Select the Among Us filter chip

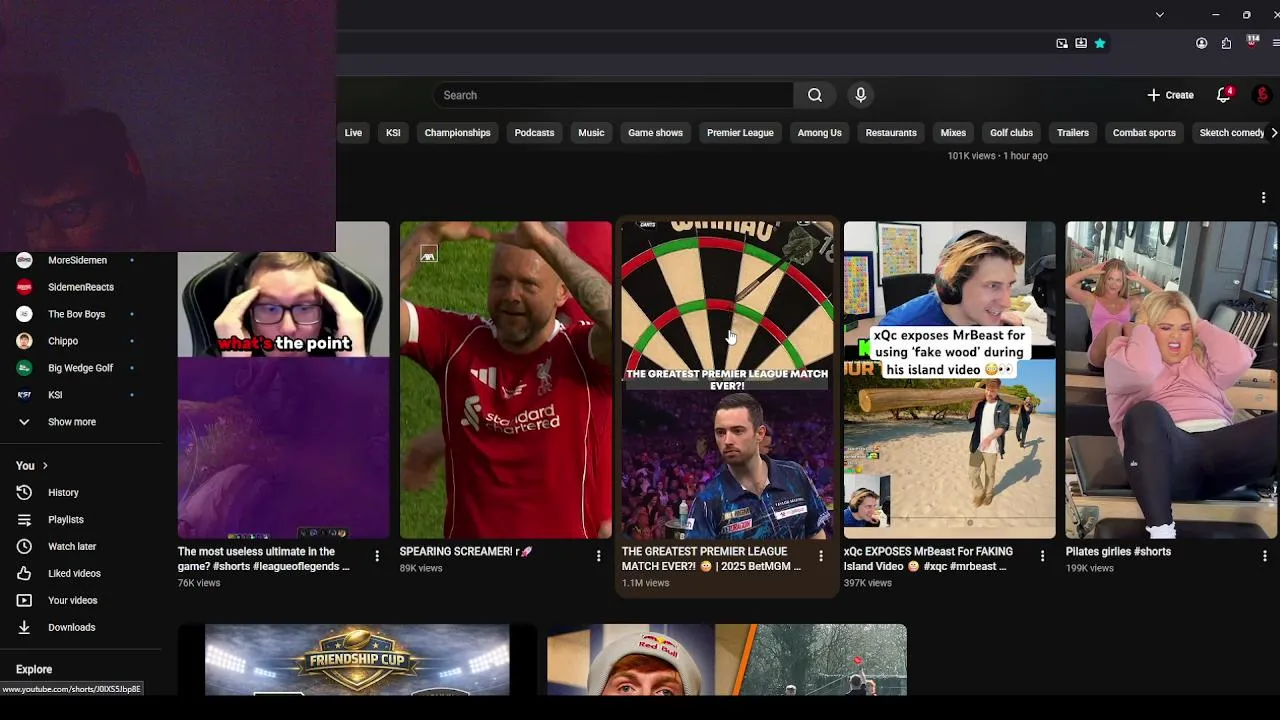point(819,132)
